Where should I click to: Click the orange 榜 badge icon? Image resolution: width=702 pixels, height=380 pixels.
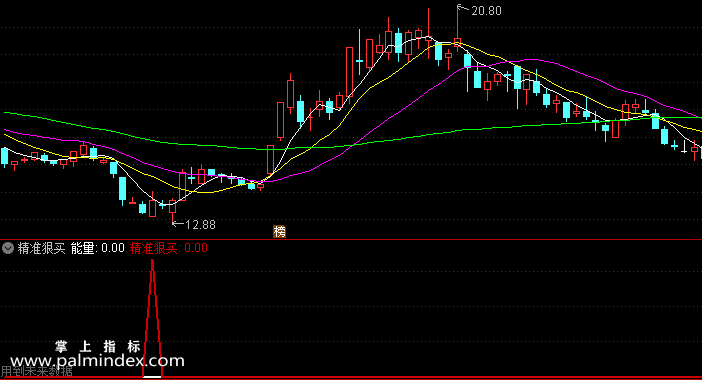(279, 231)
